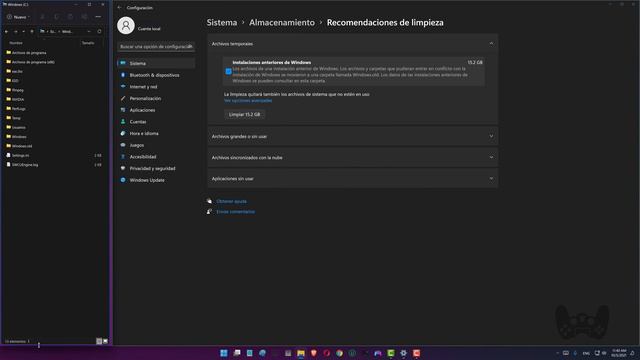Click the Cuenta local profile avatar
The image size is (640, 360).
click(126, 25)
